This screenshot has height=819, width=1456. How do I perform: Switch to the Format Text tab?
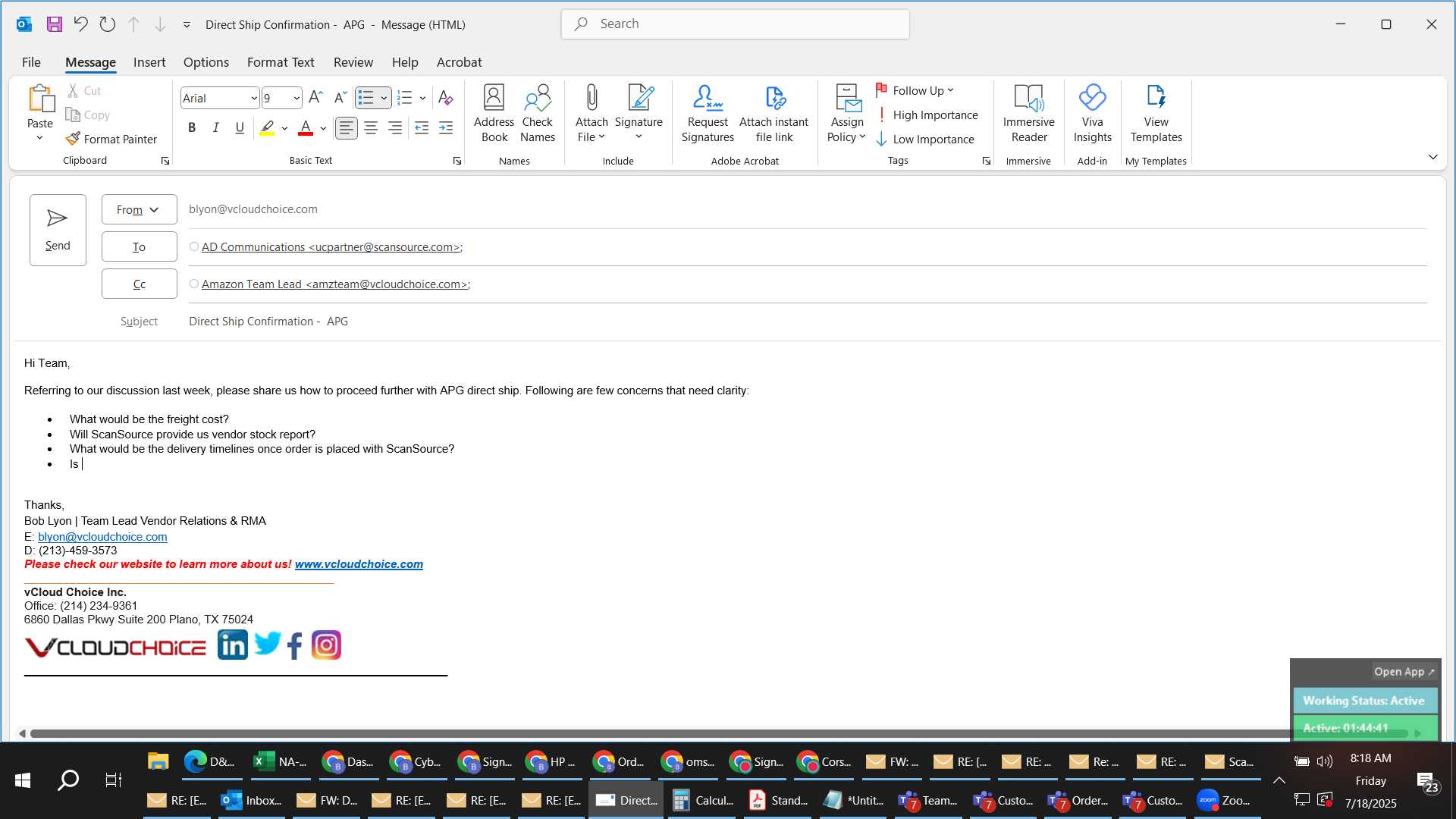click(x=281, y=62)
